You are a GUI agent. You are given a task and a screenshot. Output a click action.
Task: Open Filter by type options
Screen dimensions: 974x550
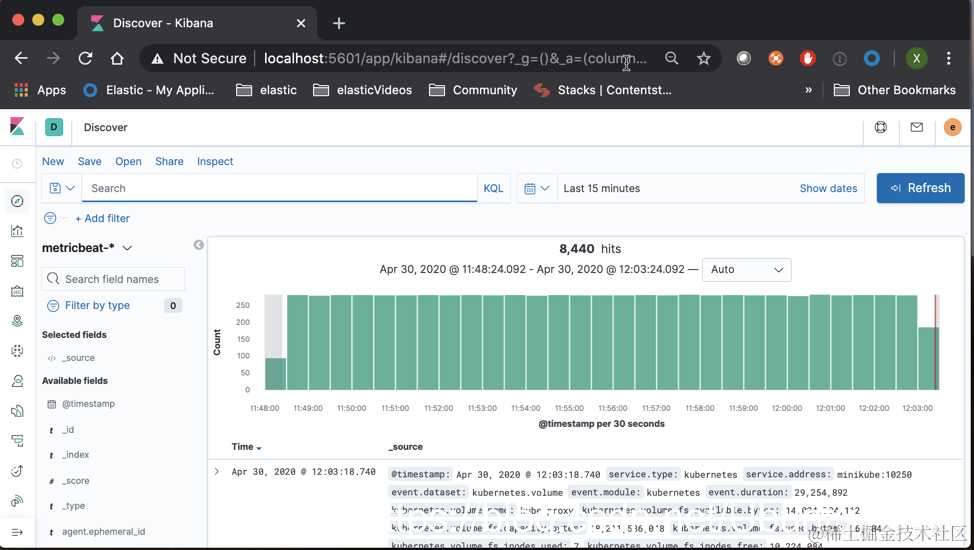[98, 305]
